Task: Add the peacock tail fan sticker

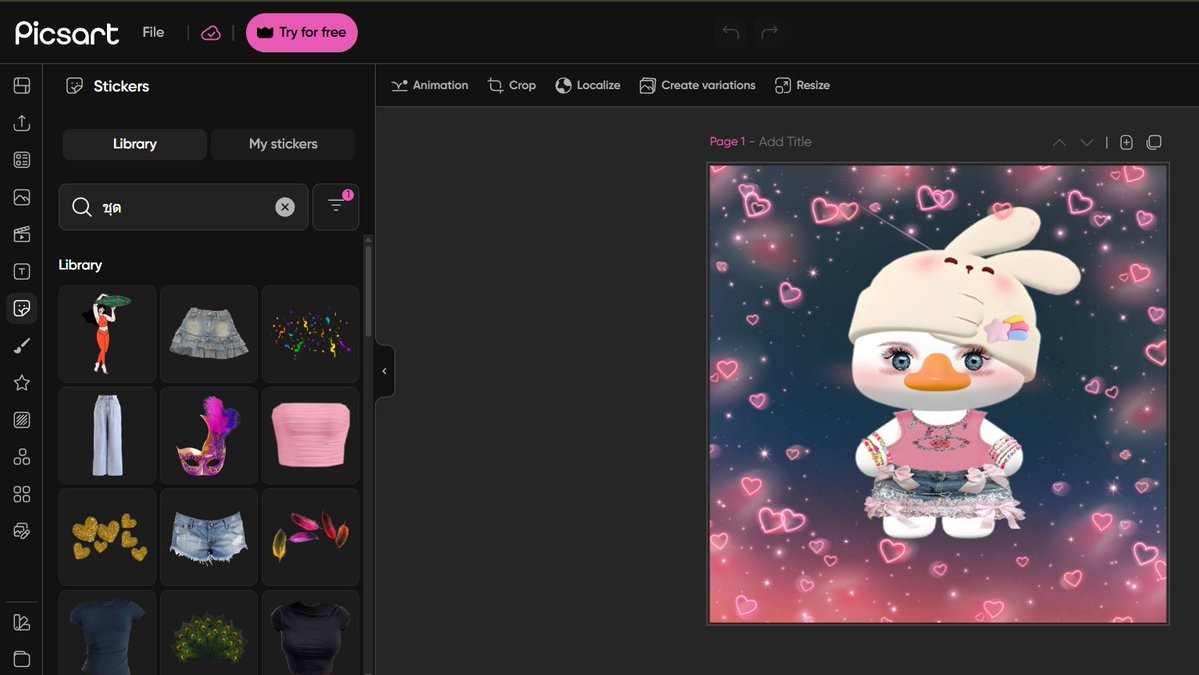Action: [209, 633]
